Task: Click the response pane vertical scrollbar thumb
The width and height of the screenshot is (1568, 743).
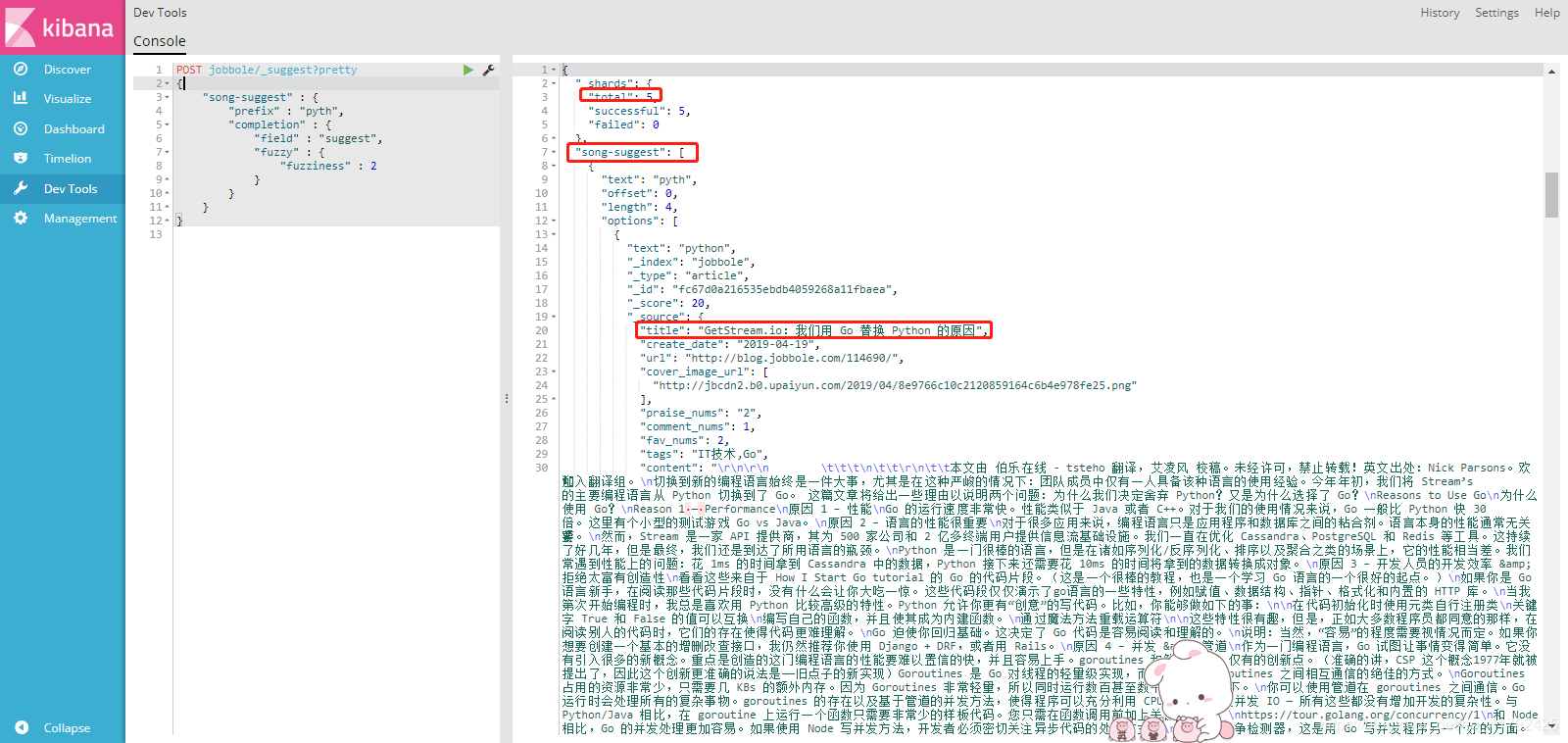Action: 1551,194
